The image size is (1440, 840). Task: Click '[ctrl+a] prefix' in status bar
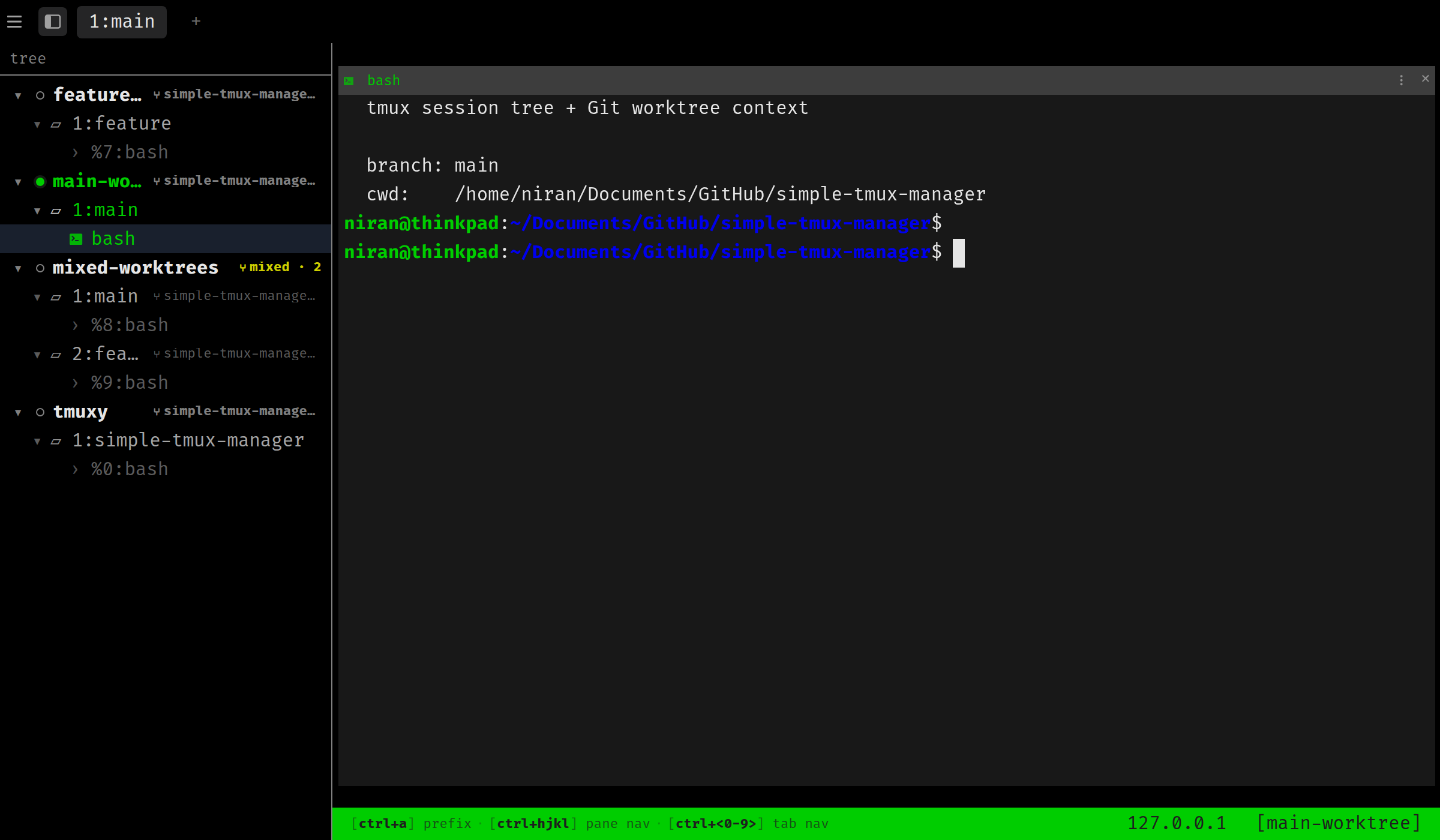[411, 824]
